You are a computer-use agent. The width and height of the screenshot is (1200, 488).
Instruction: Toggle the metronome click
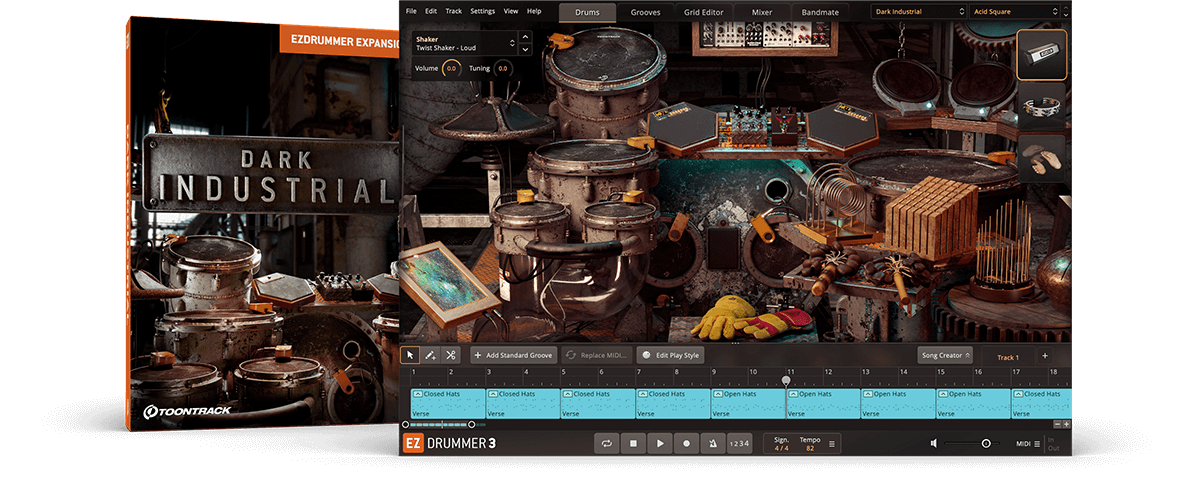(712, 443)
